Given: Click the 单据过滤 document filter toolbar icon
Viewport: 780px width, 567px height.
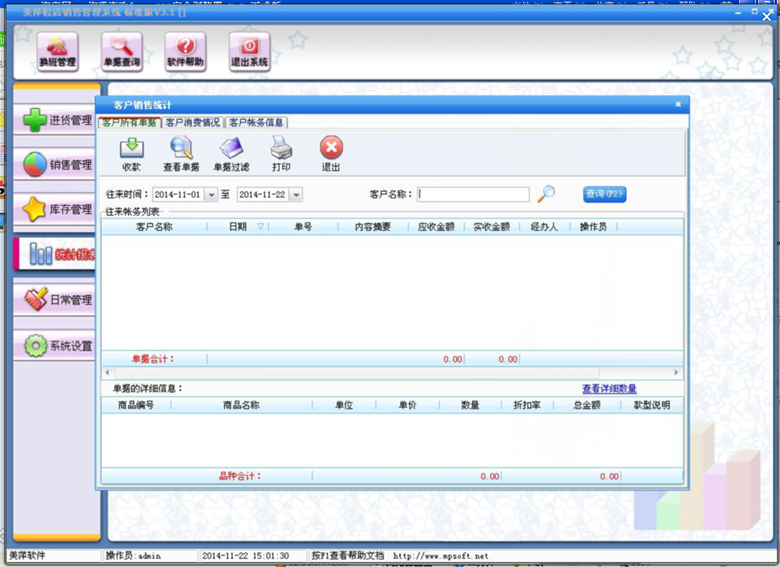Looking at the screenshot, I should [231, 155].
